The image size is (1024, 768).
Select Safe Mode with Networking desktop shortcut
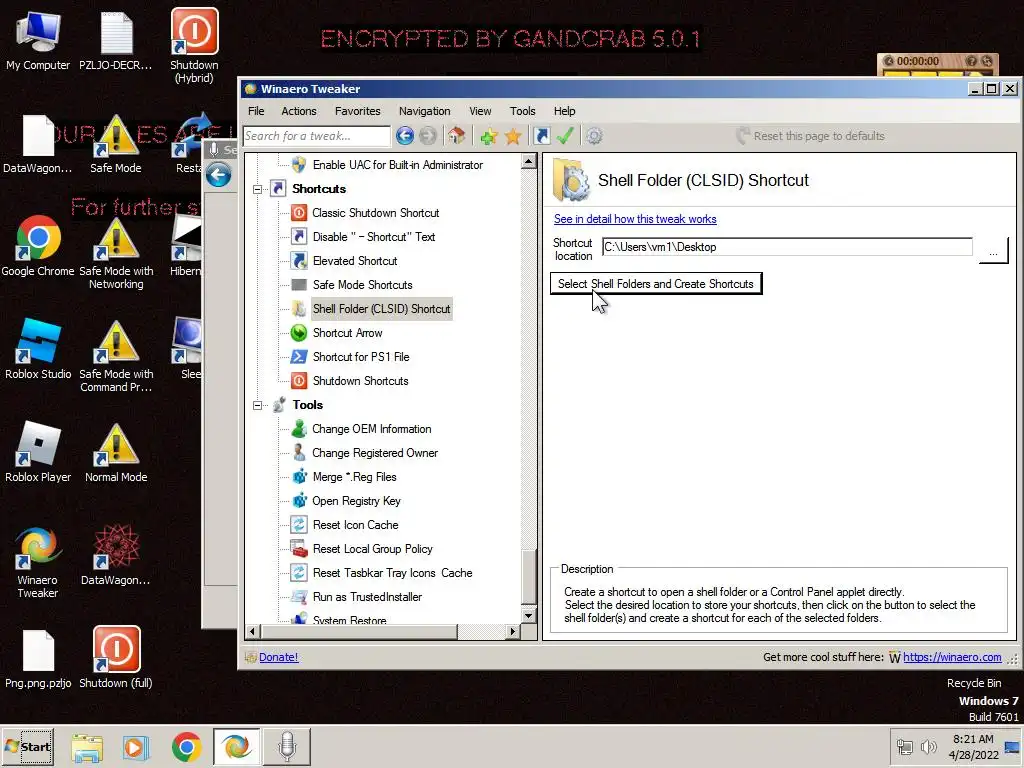pos(116,253)
